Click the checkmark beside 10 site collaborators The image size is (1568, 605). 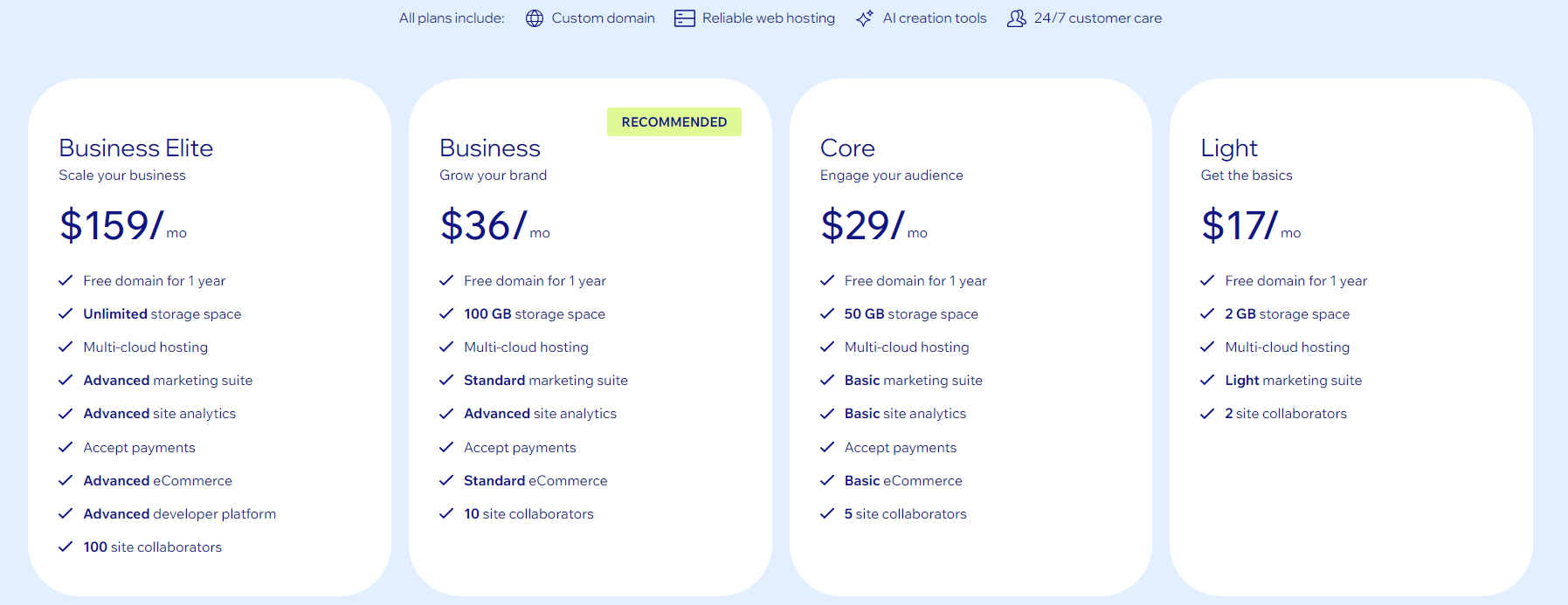coord(446,513)
